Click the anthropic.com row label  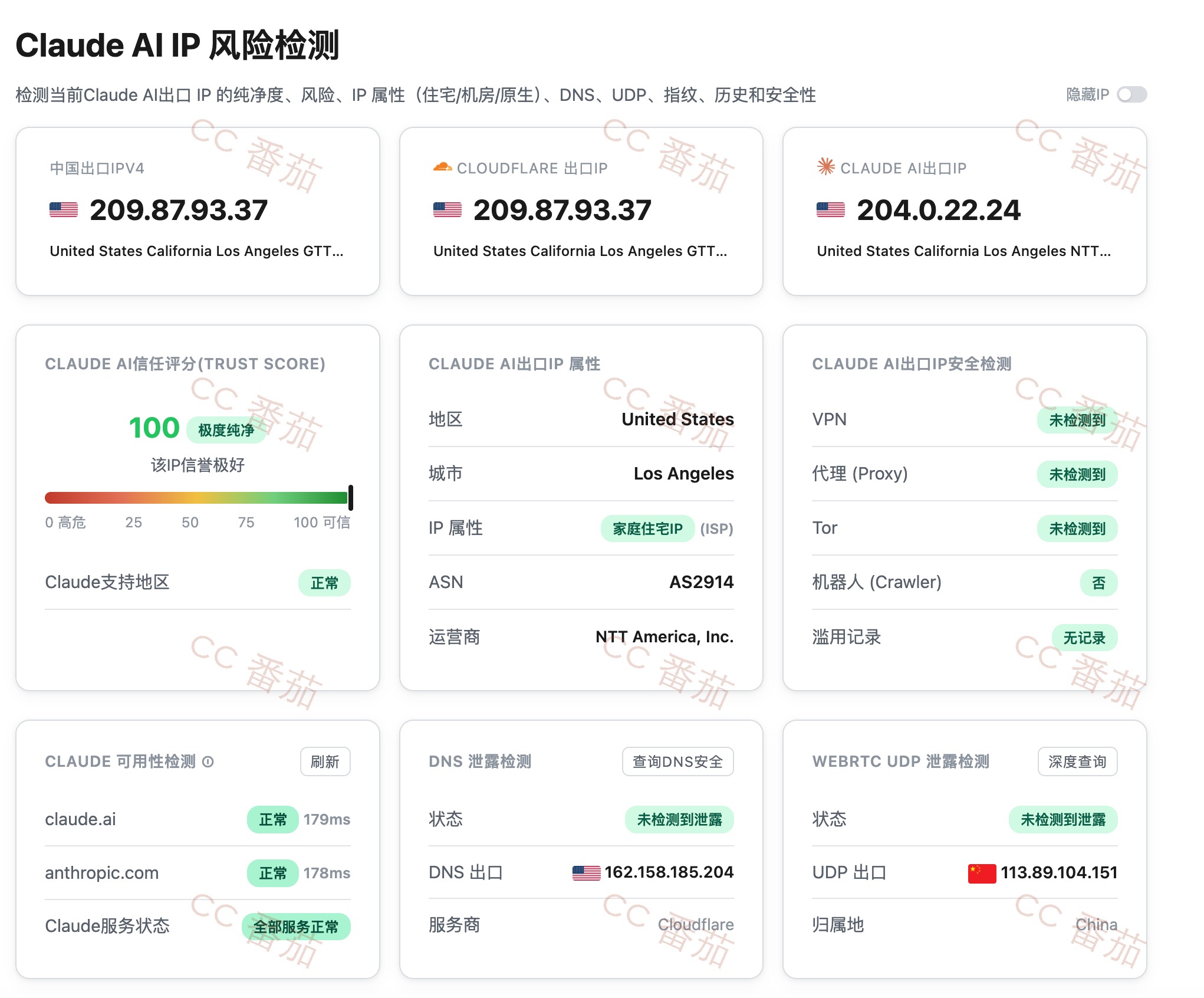coord(102,872)
